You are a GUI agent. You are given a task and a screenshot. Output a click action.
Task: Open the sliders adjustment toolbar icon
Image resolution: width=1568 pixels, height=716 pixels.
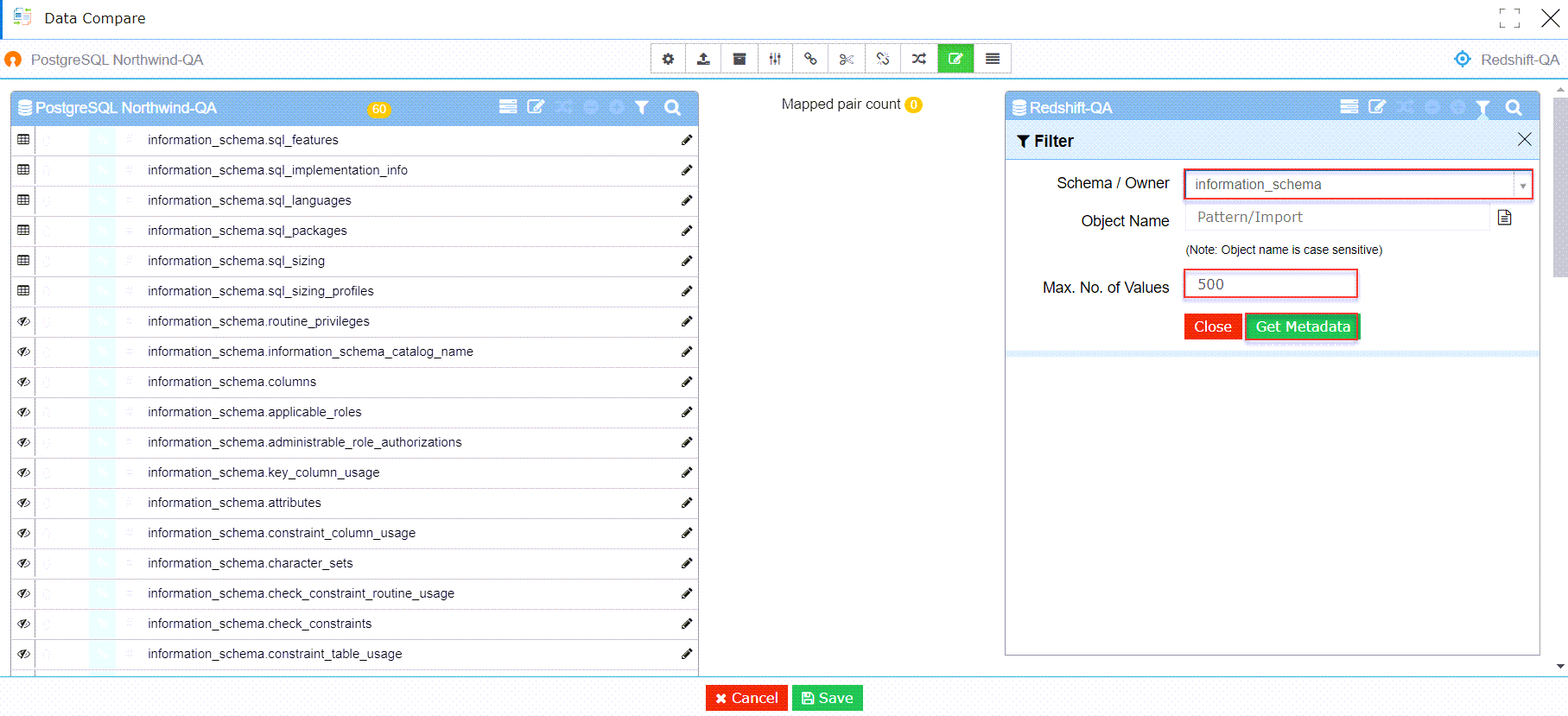tap(775, 59)
